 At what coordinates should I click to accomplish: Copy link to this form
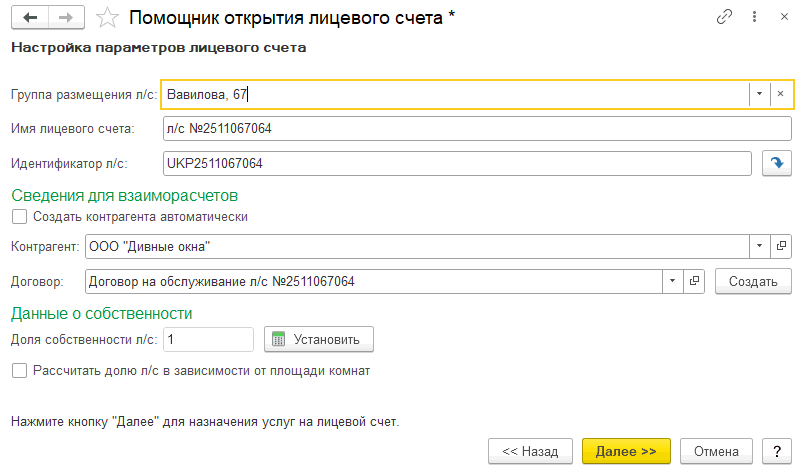pyautogui.click(x=724, y=17)
